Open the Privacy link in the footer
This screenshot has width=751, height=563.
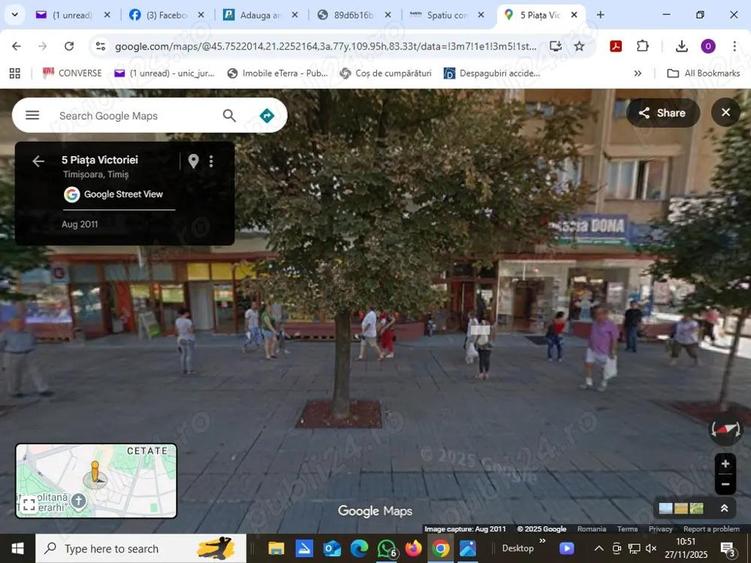pos(660,529)
